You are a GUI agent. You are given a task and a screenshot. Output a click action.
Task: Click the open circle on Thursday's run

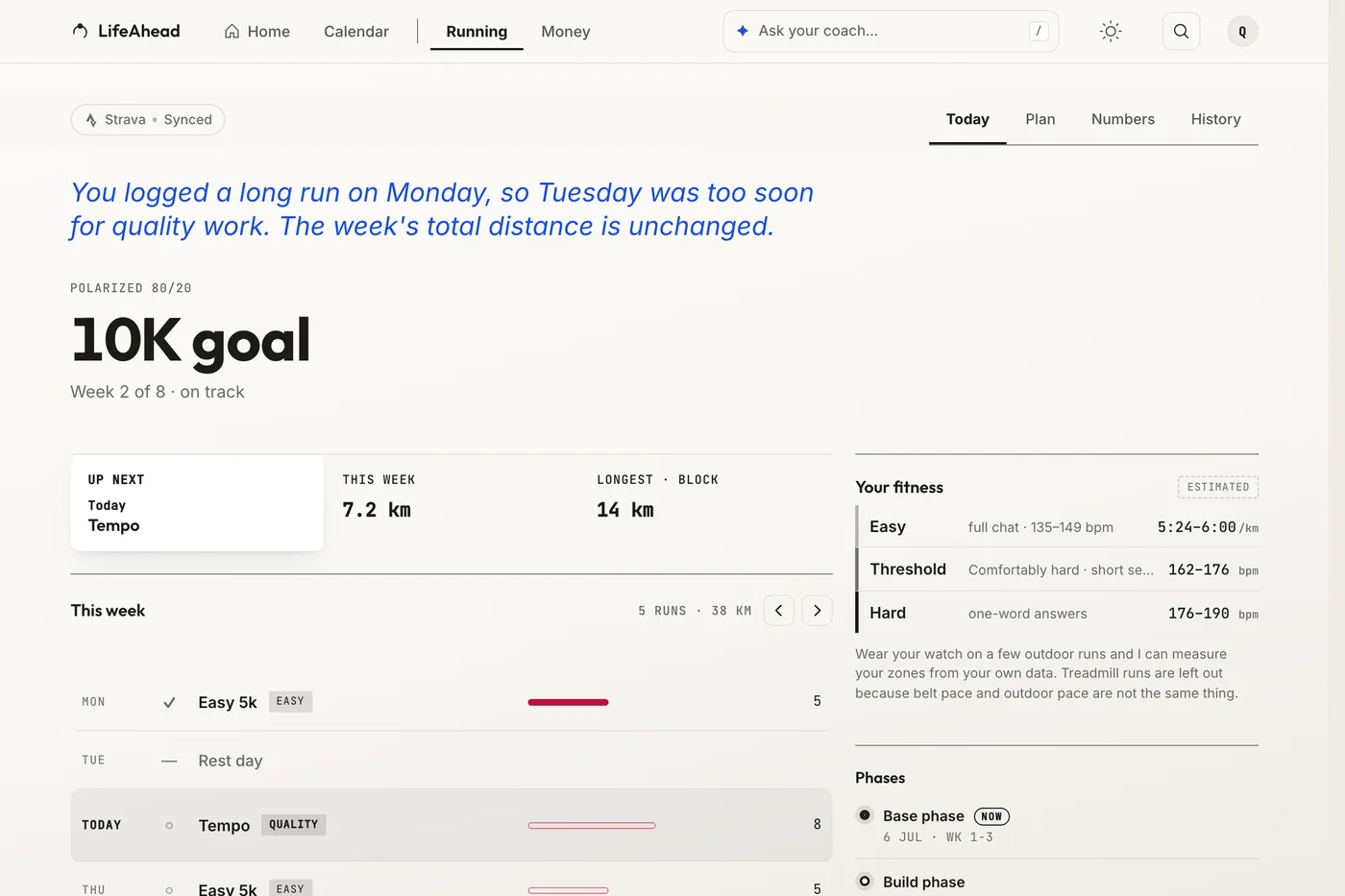click(169, 889)
